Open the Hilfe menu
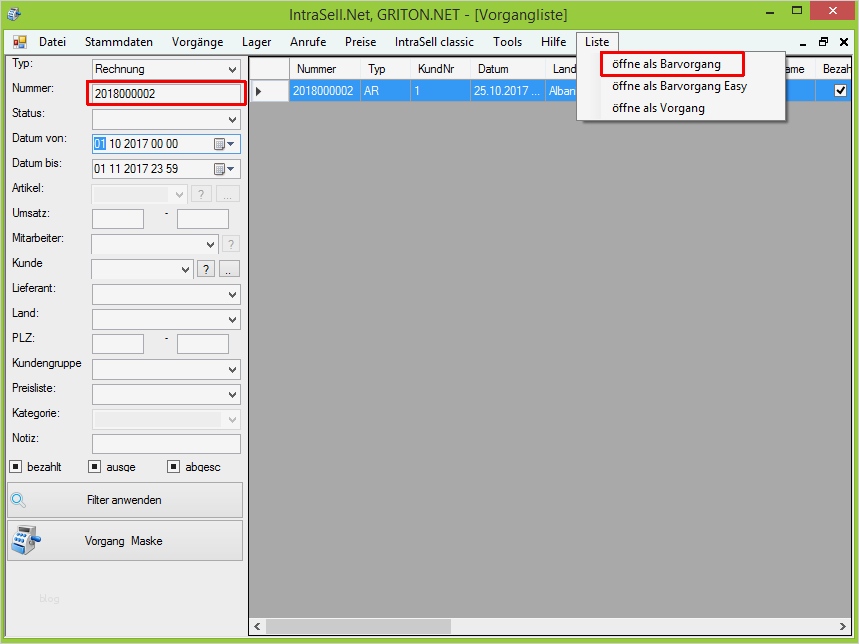This screenshot has width=859, height=644. tap(553, 42)
